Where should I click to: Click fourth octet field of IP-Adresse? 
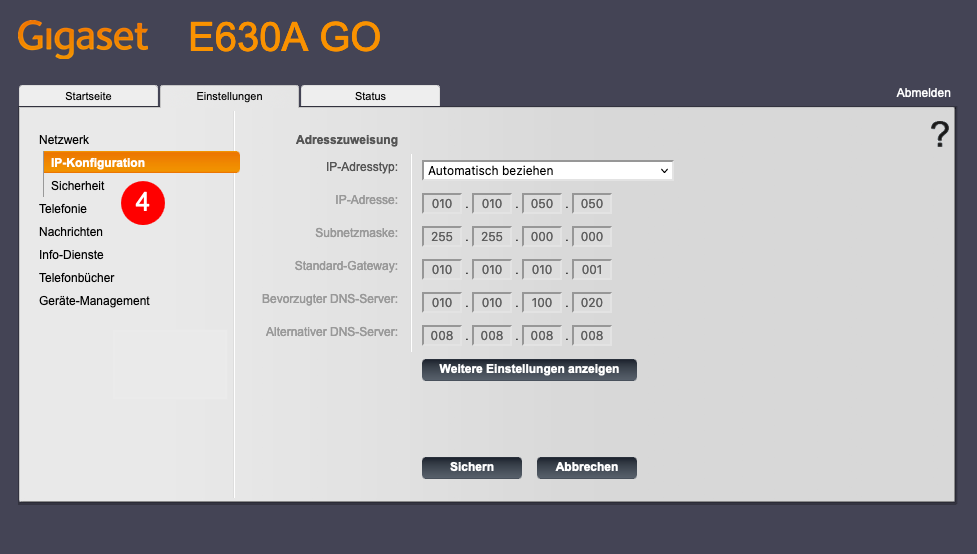point(591,204)
